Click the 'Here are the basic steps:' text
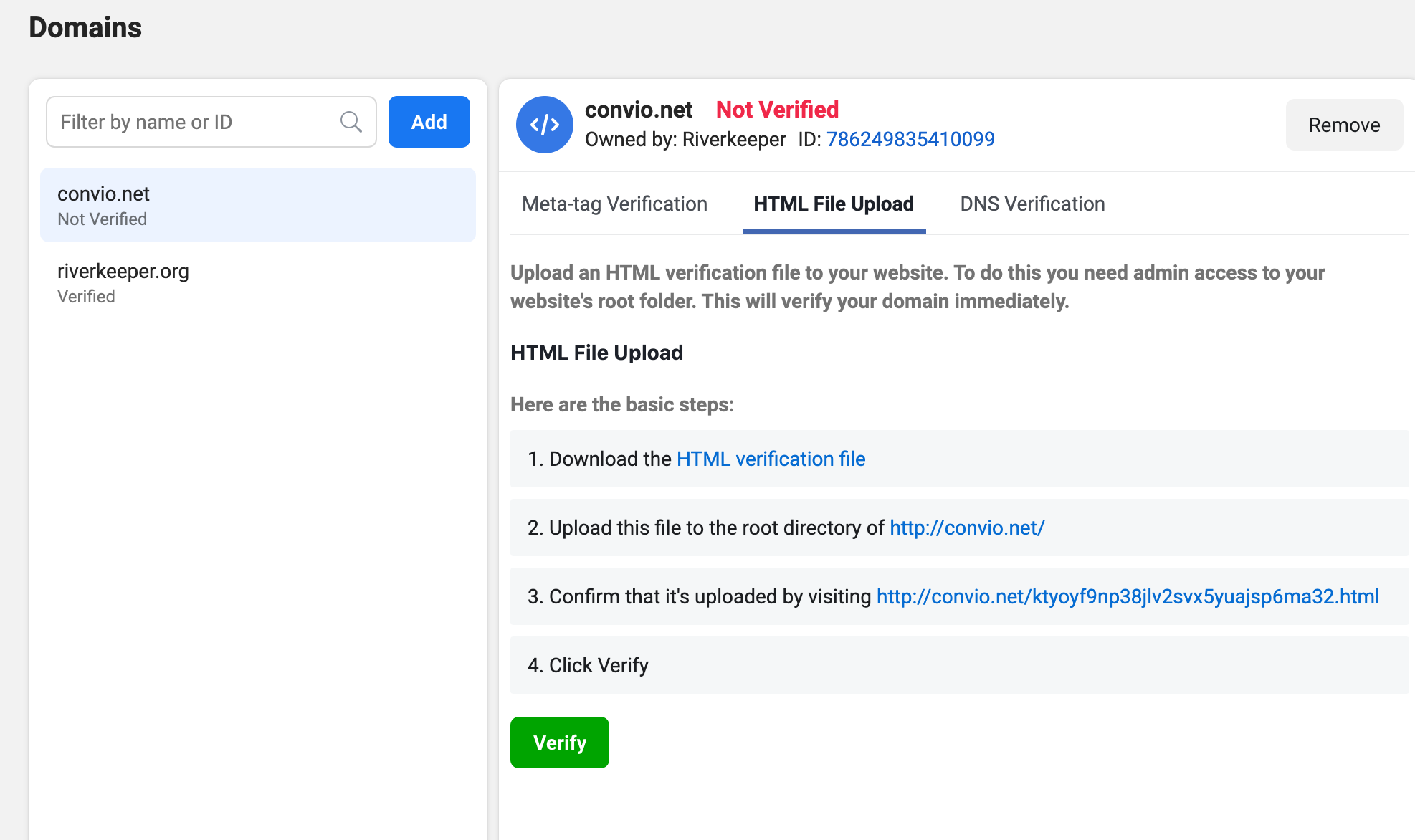 pos(622,404)
